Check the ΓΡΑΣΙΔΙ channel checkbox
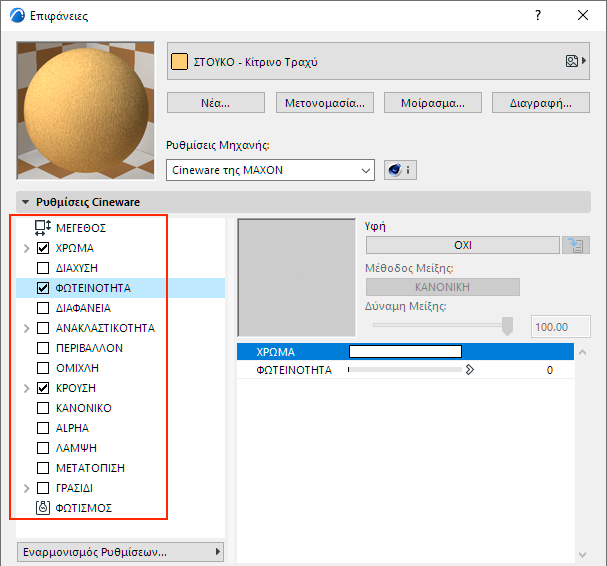The height and width of the screenshot is (566, 607). (x=43, y=488)
